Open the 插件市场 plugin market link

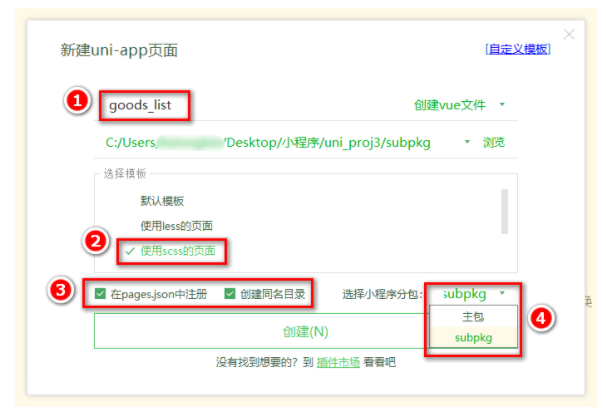click(x=338, y=362)
